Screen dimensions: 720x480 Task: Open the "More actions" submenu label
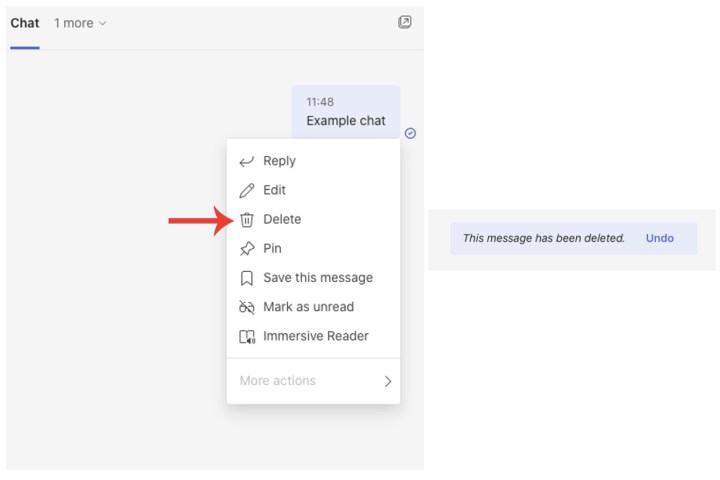point(277,381)
